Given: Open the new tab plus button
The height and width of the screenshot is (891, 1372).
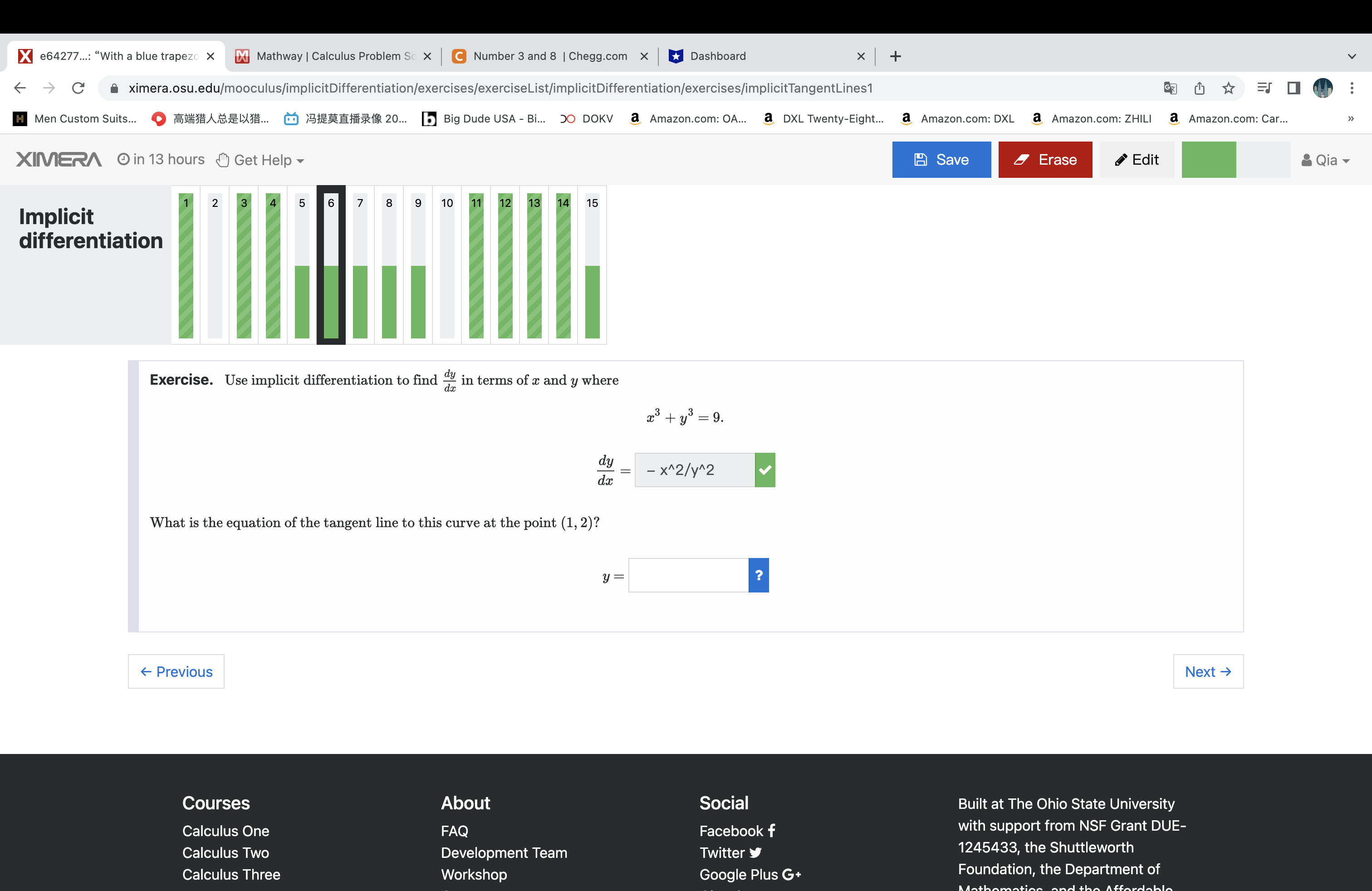Looking at the screenshot, I should point(895,56).
